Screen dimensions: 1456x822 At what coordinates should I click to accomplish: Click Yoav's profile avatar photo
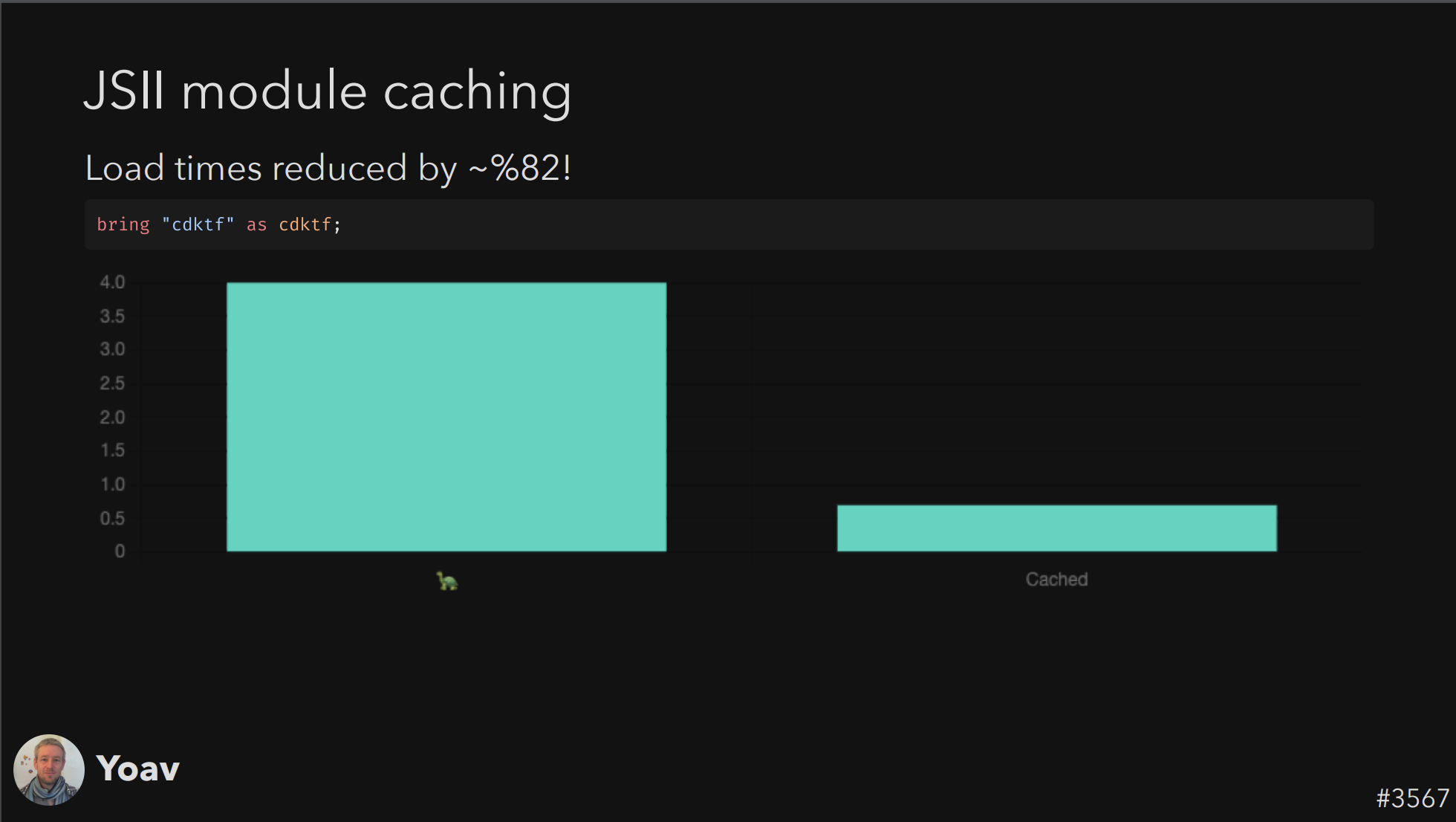coord(49,769)
